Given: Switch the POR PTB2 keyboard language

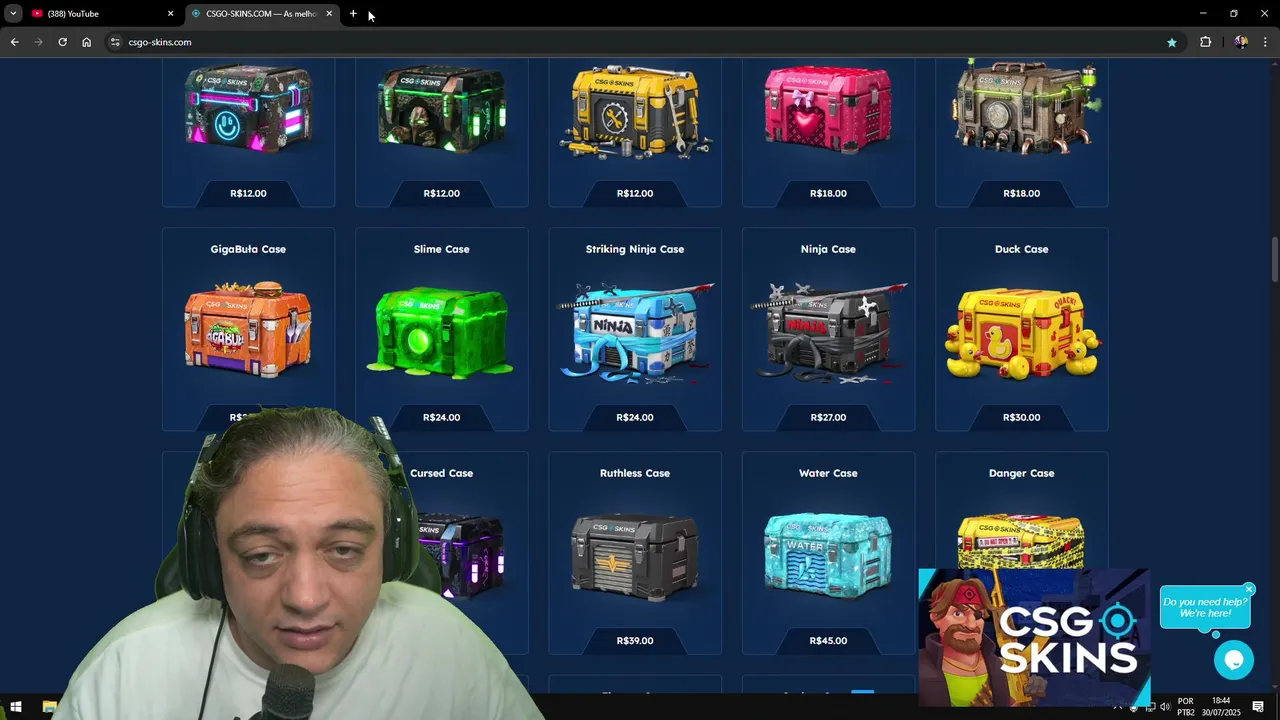Looking at the screenshot, I should 1186,707.
